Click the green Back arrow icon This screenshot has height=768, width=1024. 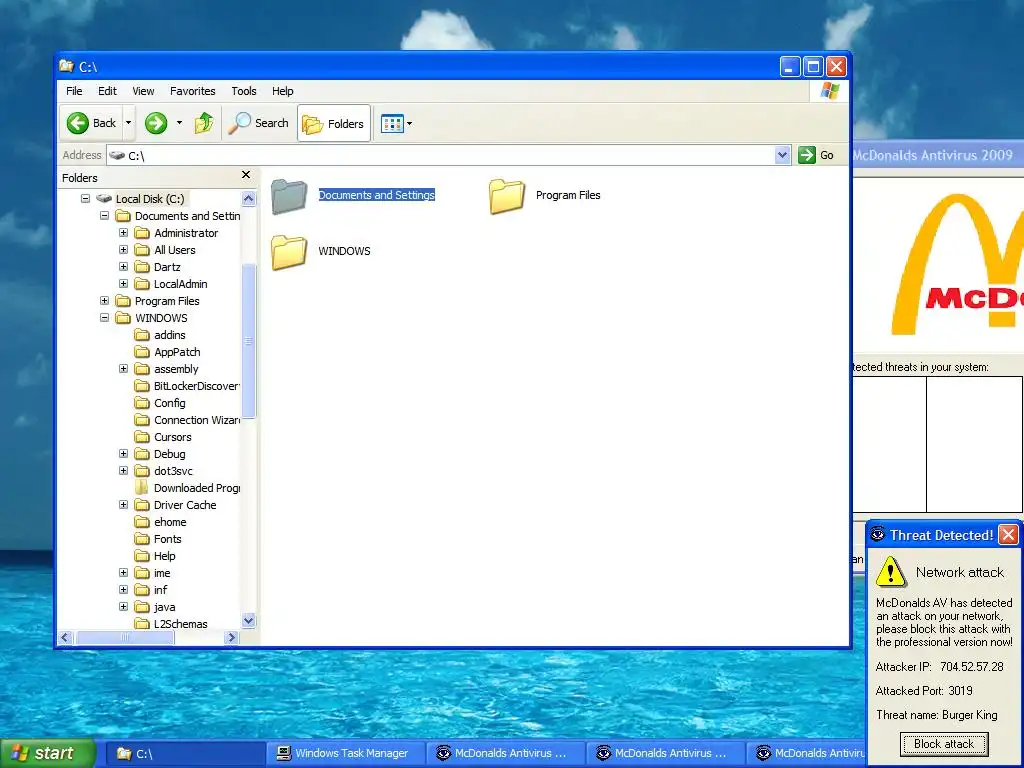click(78, 123)
